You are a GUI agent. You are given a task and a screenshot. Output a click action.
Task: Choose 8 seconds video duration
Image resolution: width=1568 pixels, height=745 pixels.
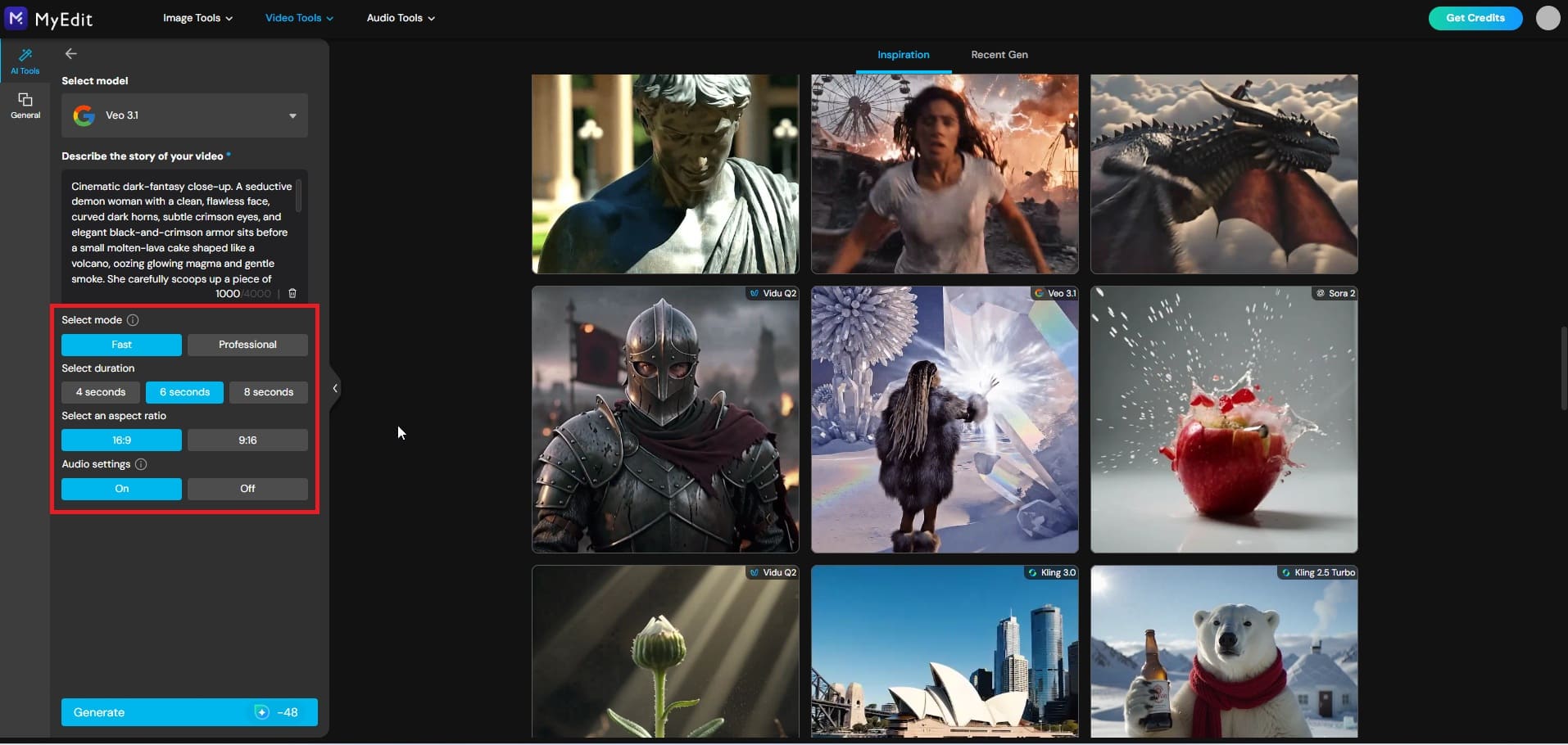point(268,392)
